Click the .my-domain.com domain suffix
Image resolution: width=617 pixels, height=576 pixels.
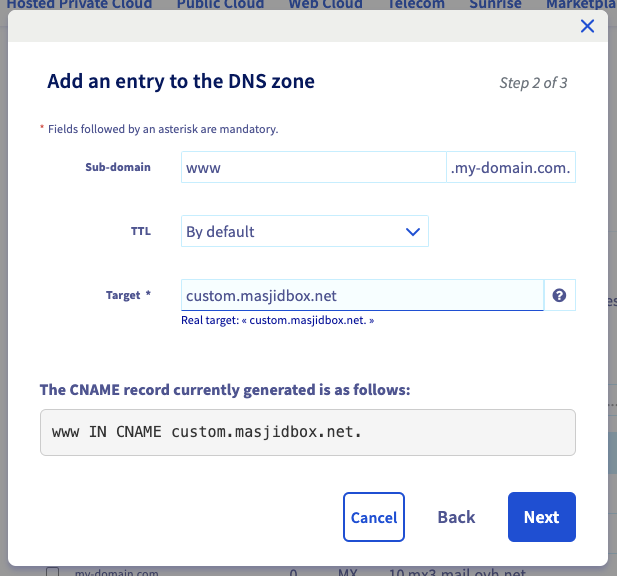(x=510, y=167)
